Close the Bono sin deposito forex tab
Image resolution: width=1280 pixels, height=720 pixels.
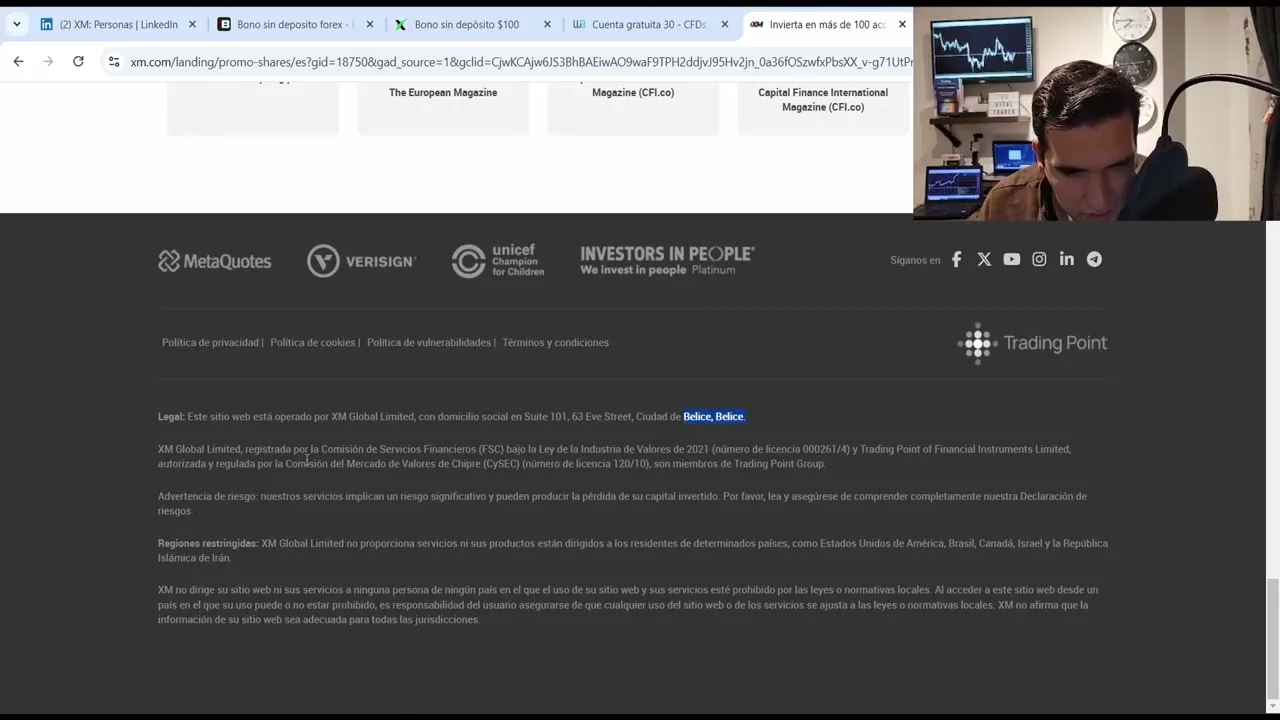click(369, 24)
